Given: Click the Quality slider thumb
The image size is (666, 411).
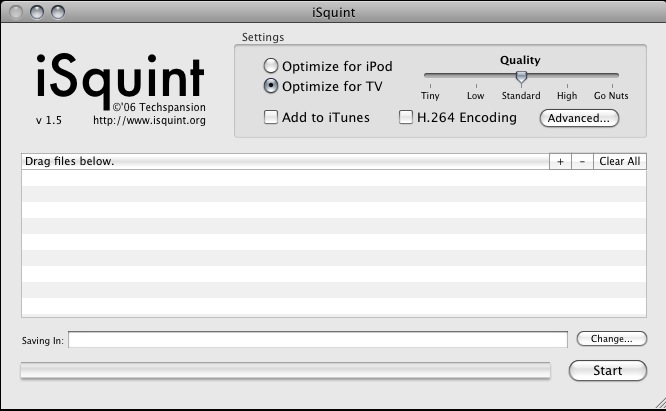Looking at the screenshot, I should [x=521, y=77].
